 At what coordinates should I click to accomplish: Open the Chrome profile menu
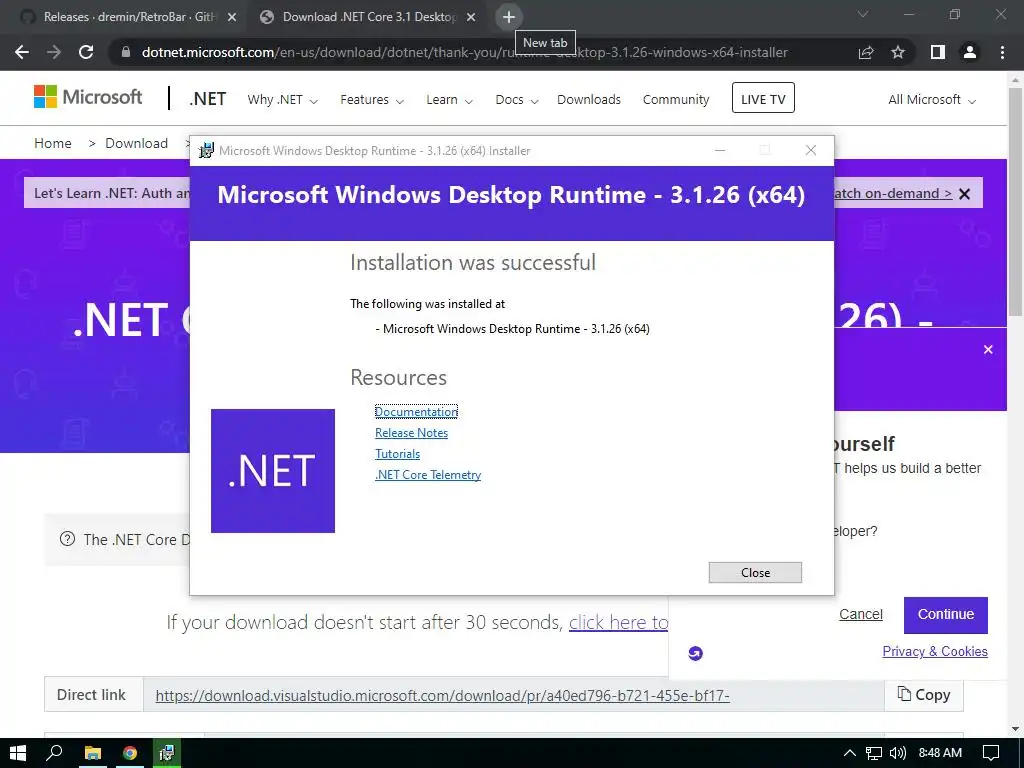(x=970, y=52)
